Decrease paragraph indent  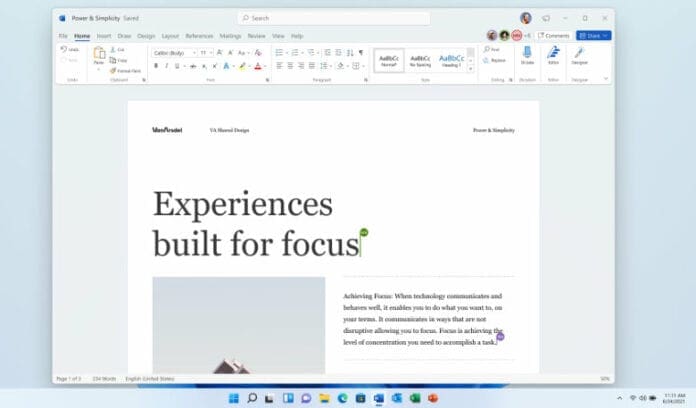(x=328, y=53)
